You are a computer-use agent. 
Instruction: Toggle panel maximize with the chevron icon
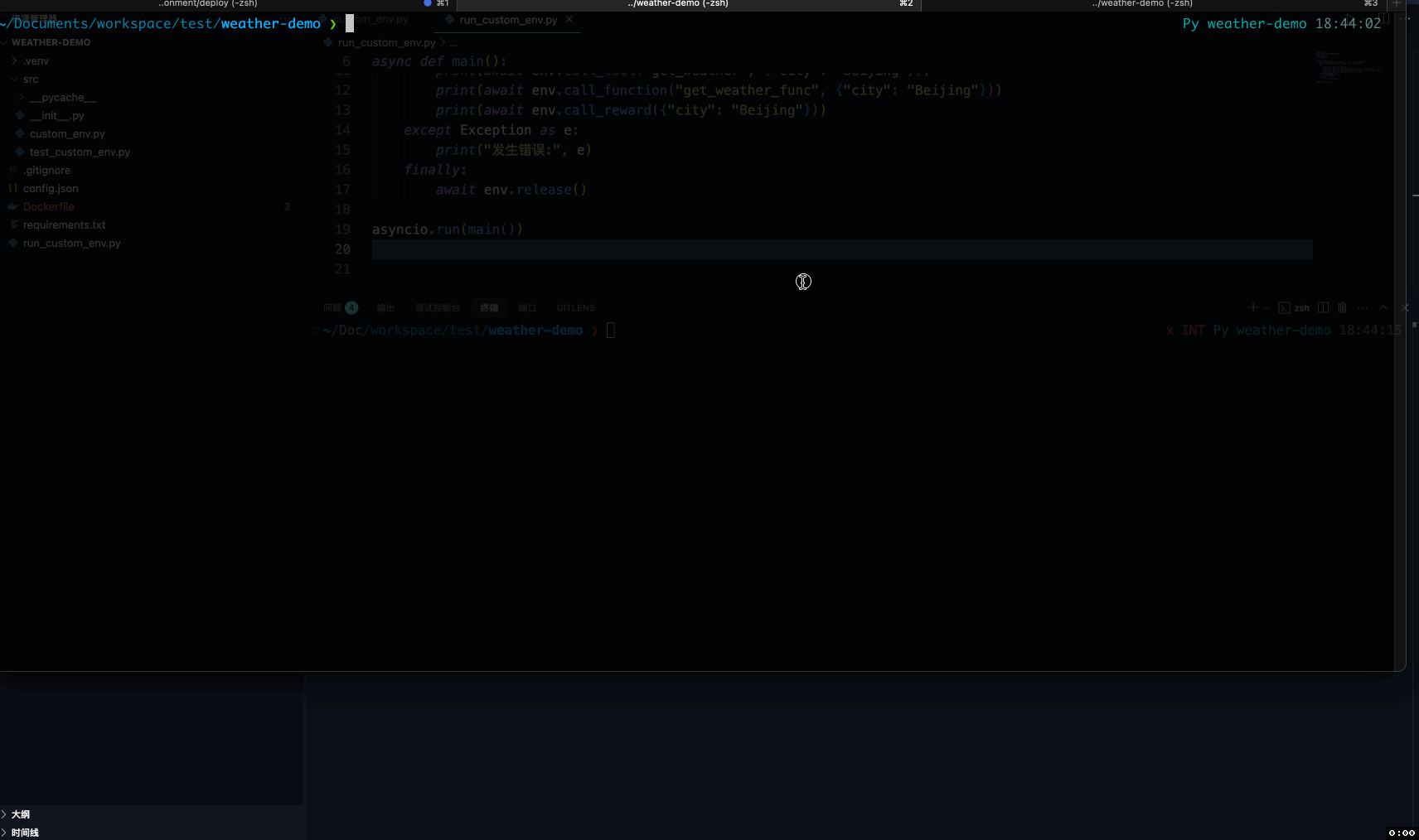[1383, 307]
